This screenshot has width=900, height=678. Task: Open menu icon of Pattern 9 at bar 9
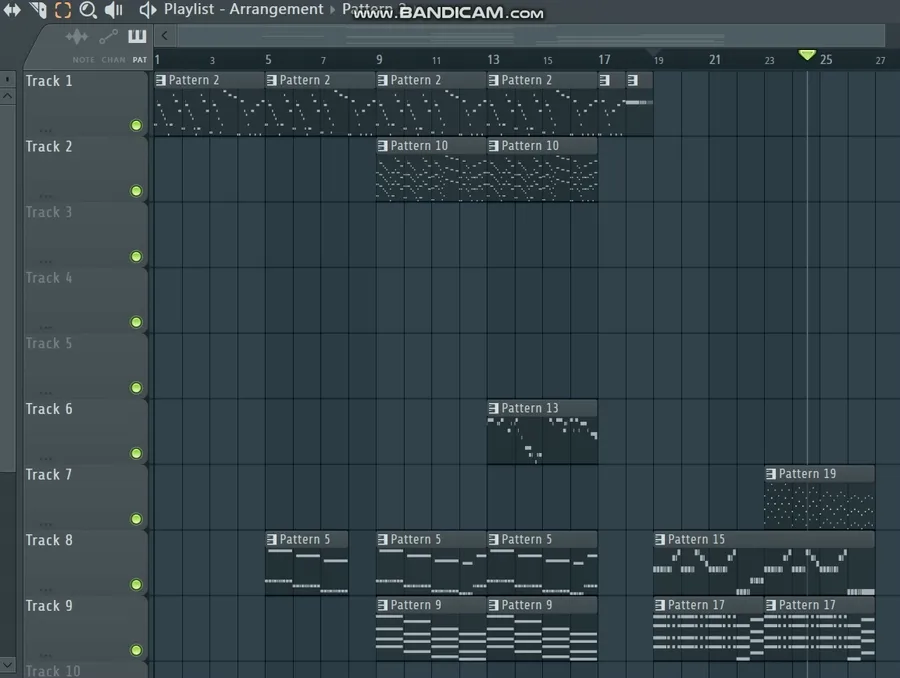pos(382,605)
